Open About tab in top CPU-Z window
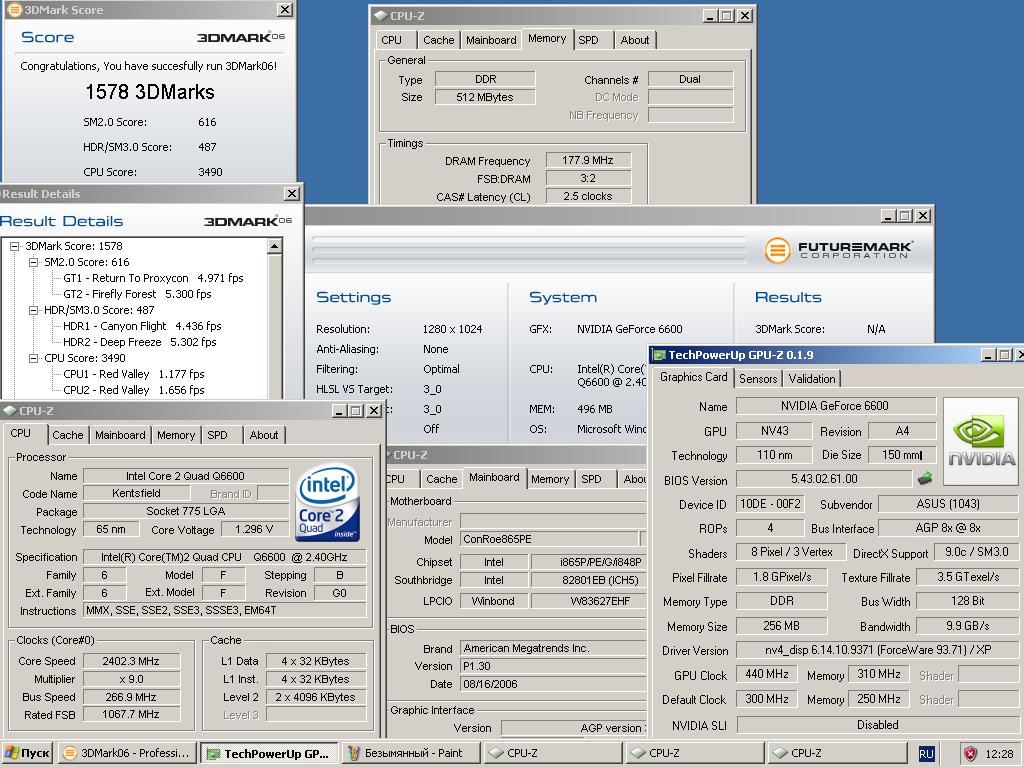 point(635,40)
